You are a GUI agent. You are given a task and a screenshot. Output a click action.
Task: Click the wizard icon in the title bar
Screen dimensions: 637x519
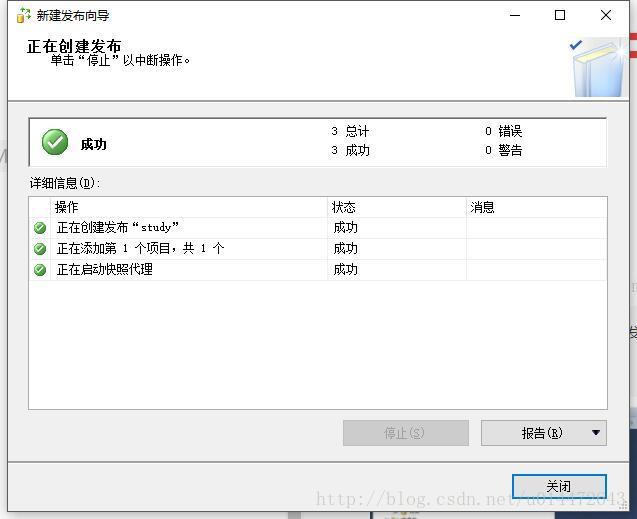(24, 15)
